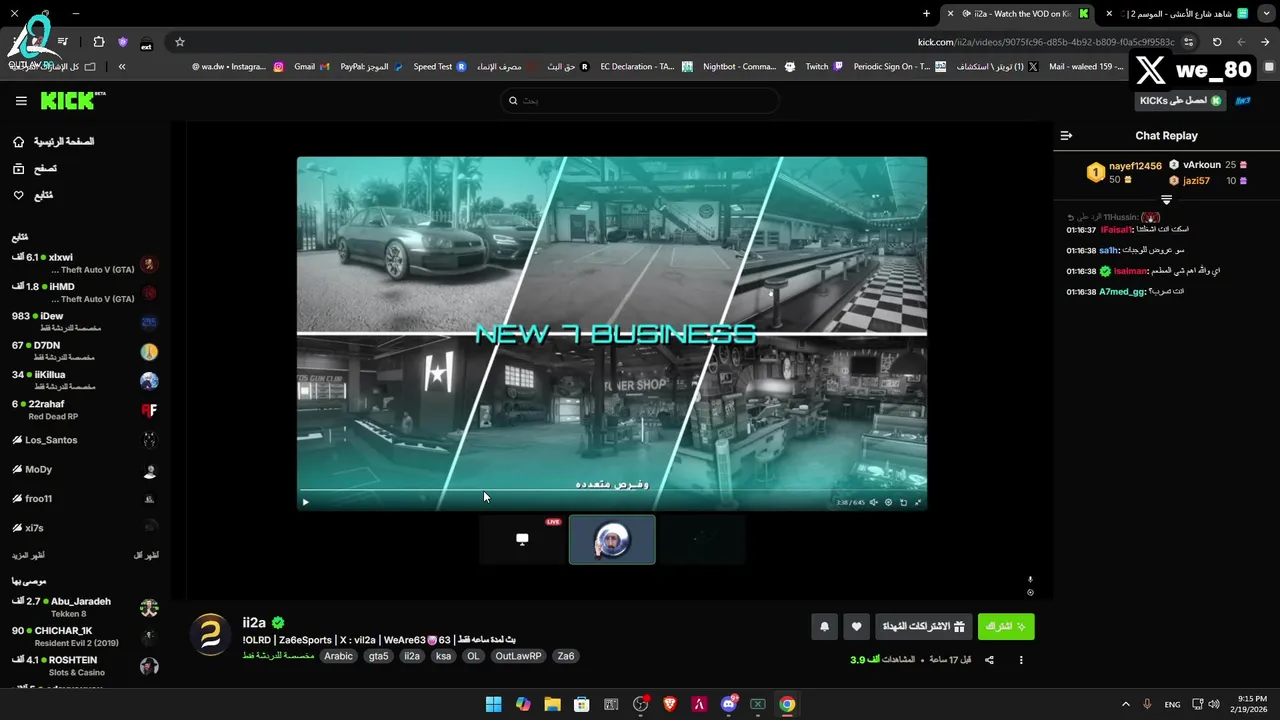Image resolution: width=1280 pixels, height=720 pixels.
Task: Open MoDy offline channel
Action: pyautogui.click(x=85, y=470)
